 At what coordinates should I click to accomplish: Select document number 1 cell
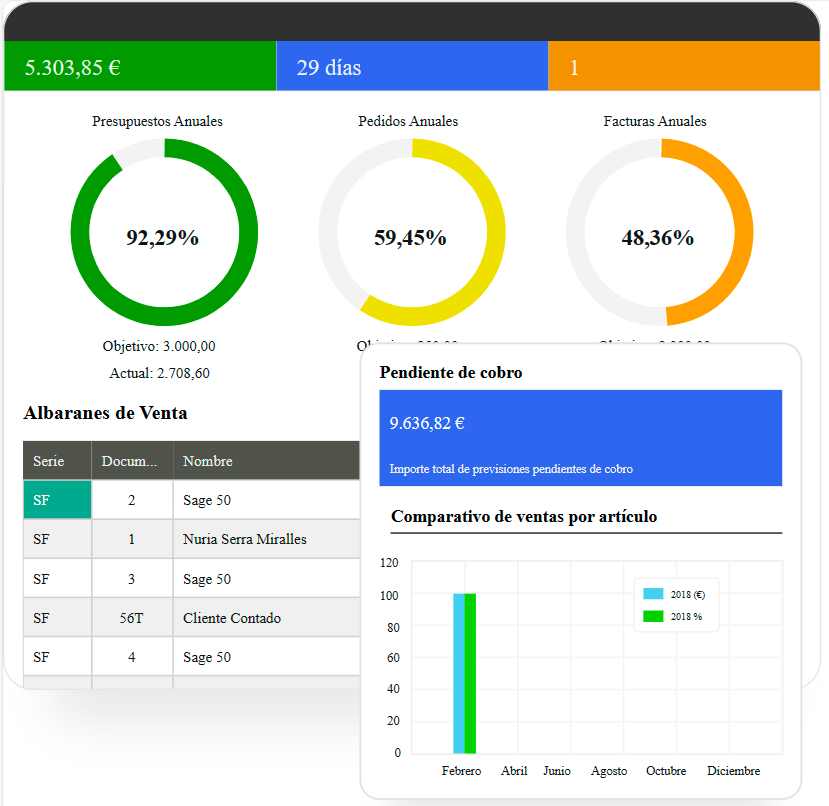(133, 539)
